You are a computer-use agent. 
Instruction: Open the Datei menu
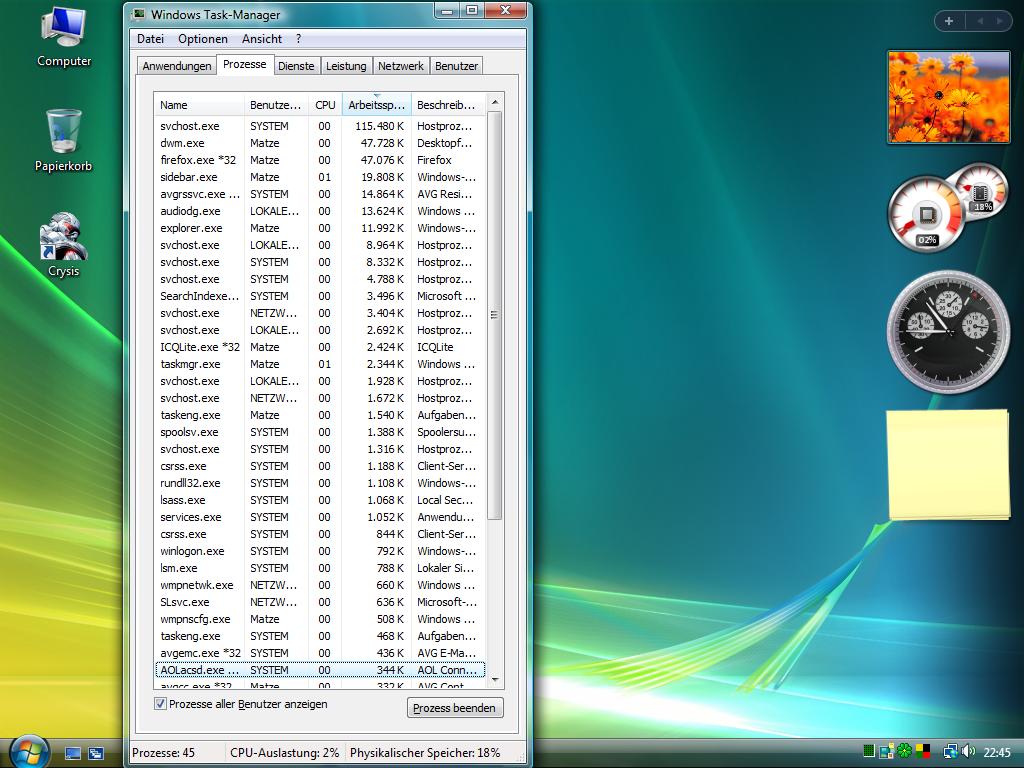point(150,39)
